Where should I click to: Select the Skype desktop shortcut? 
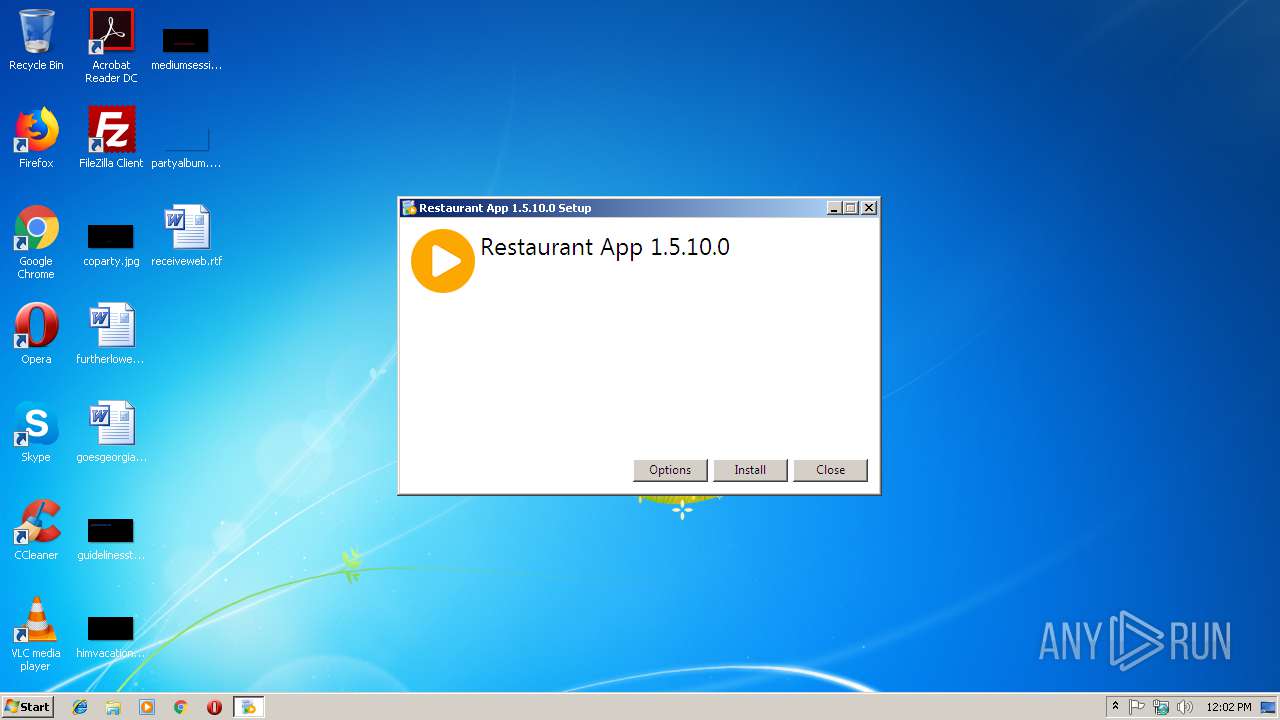36,432
